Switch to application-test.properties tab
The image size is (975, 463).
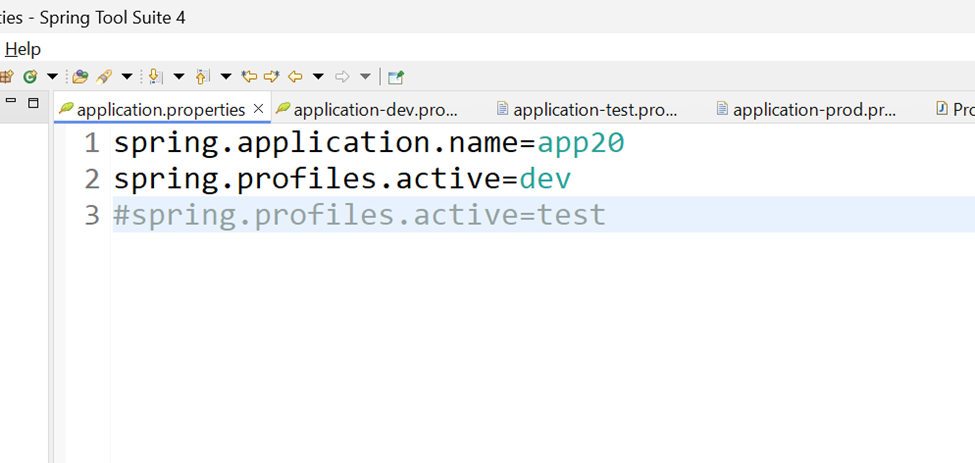click(586, 110)
